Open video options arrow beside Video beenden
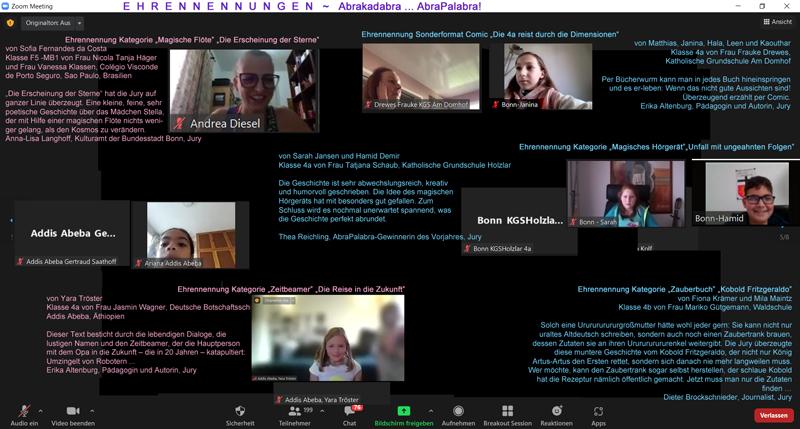This screenshot has width=800, height=429. (92, 411)
